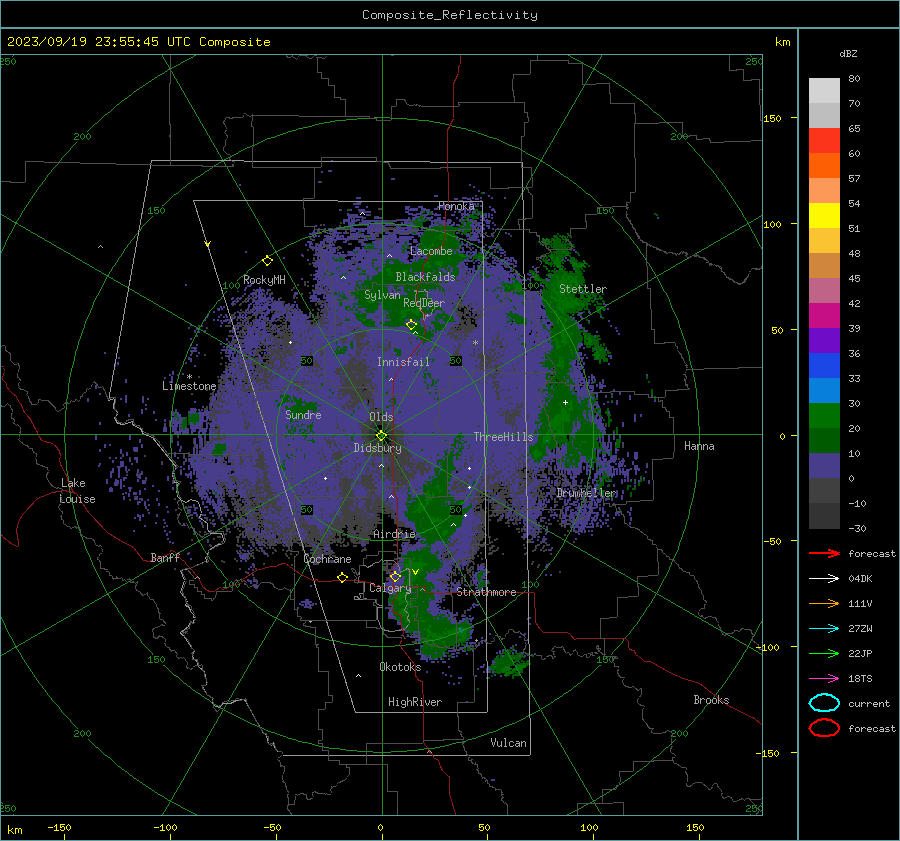Click the Hanna city label
Image resolution: width=900 pixels, height=841 pixels.
[699, 446]
